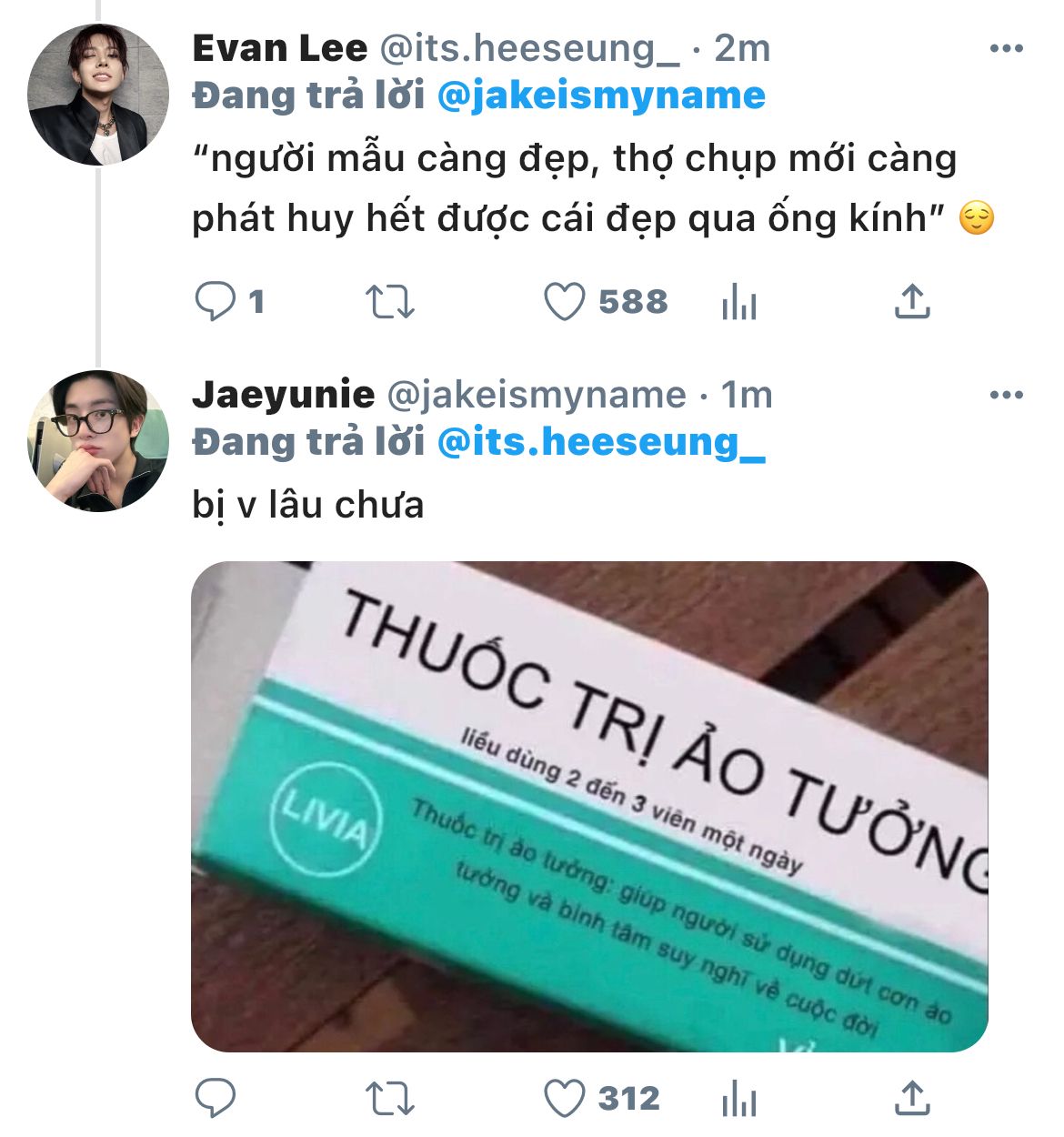The width and height of the screenshot is (1064, 1137).
Task: Like Jaeyunie's tweet with 312 likes
Action: pyautogui.click(x=564, y=1098)
